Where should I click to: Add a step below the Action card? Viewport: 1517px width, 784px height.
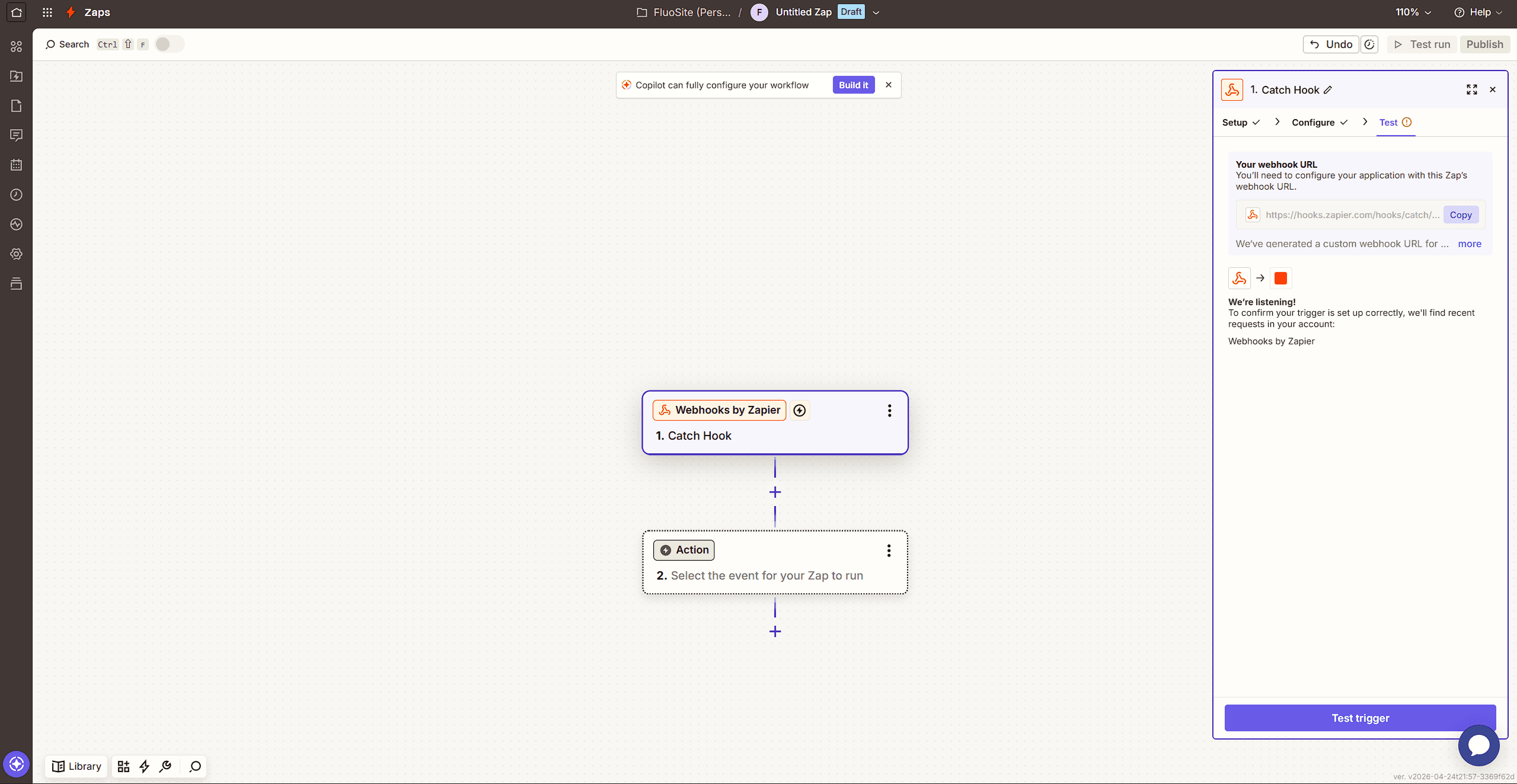pyautogui.click(x=775, y=631)
